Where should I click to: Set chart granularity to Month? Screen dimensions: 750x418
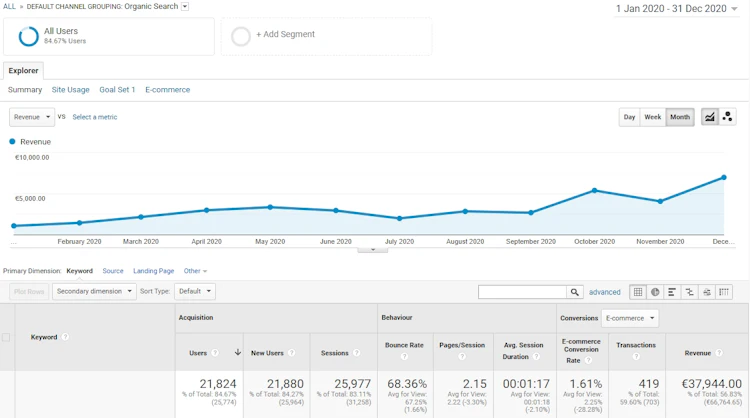click(680, 117)
